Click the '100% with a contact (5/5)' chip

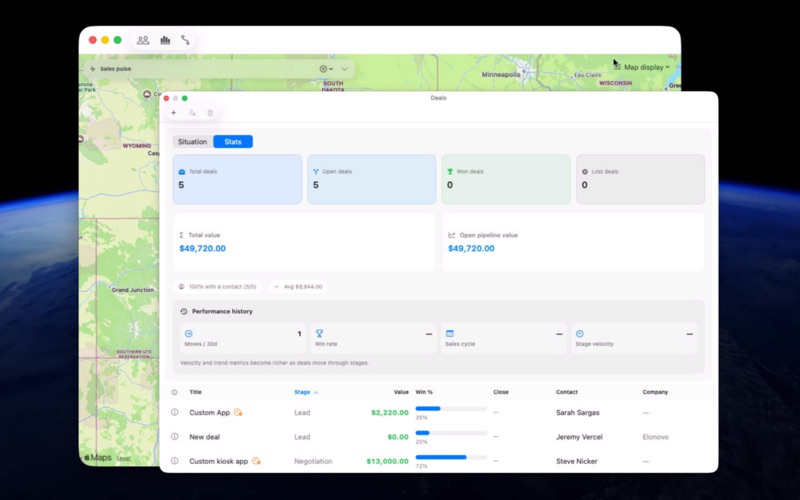click(x=217, y=287)
